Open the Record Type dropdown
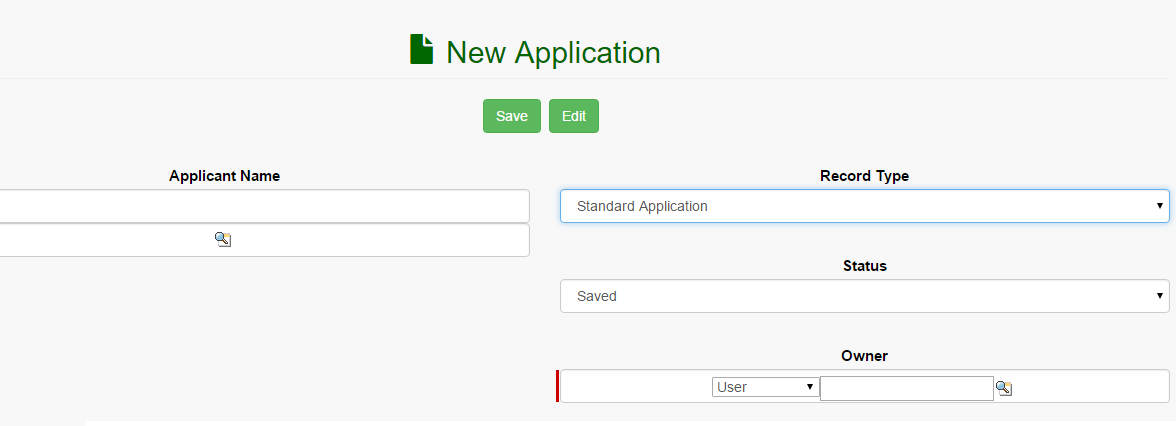The width and height of the screenshot is (1176, 426). point(863,206)
